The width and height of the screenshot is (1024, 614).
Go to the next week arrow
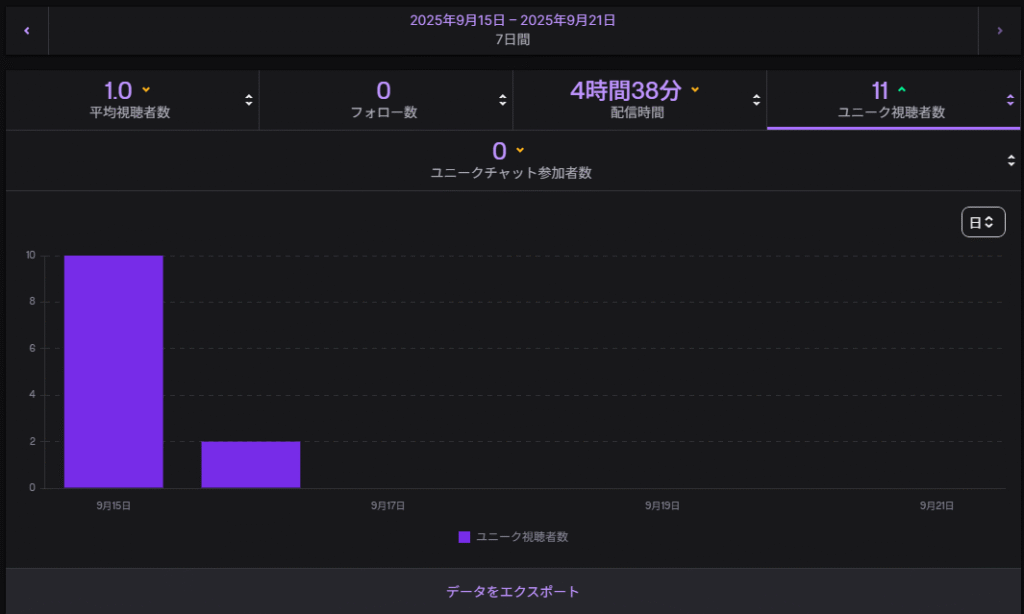[x=999, y=31]
